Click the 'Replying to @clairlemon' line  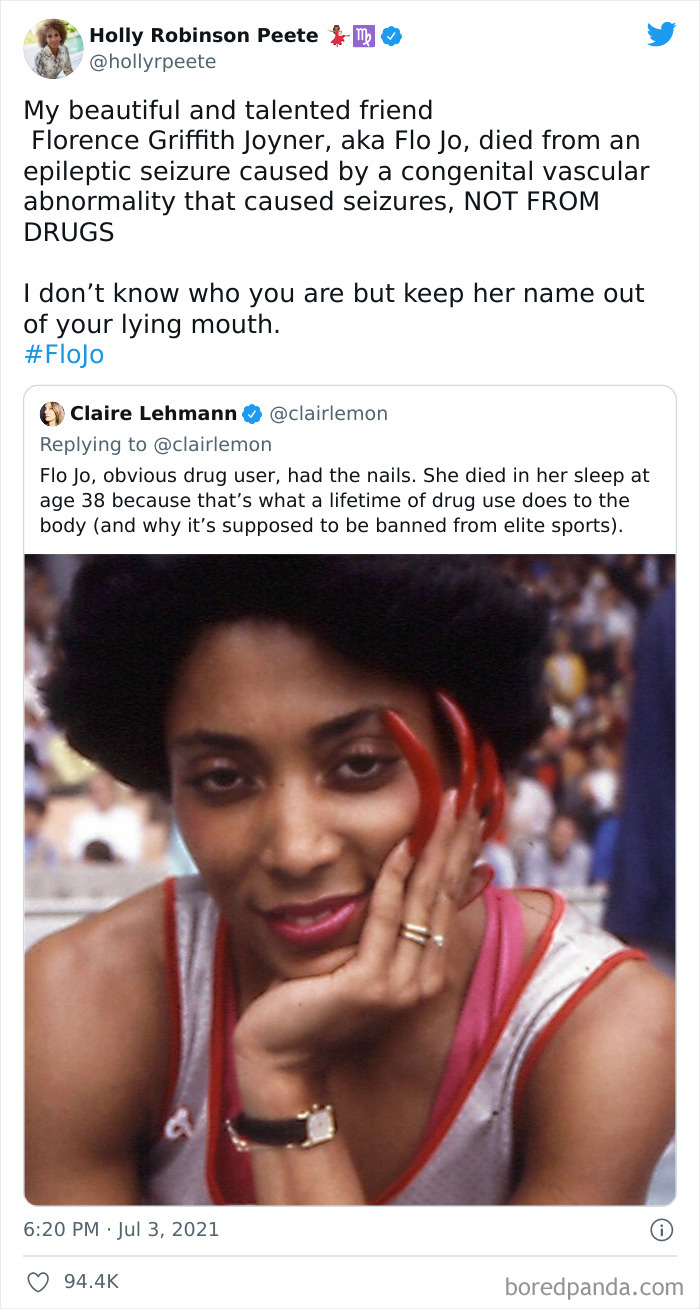[156, 444]
